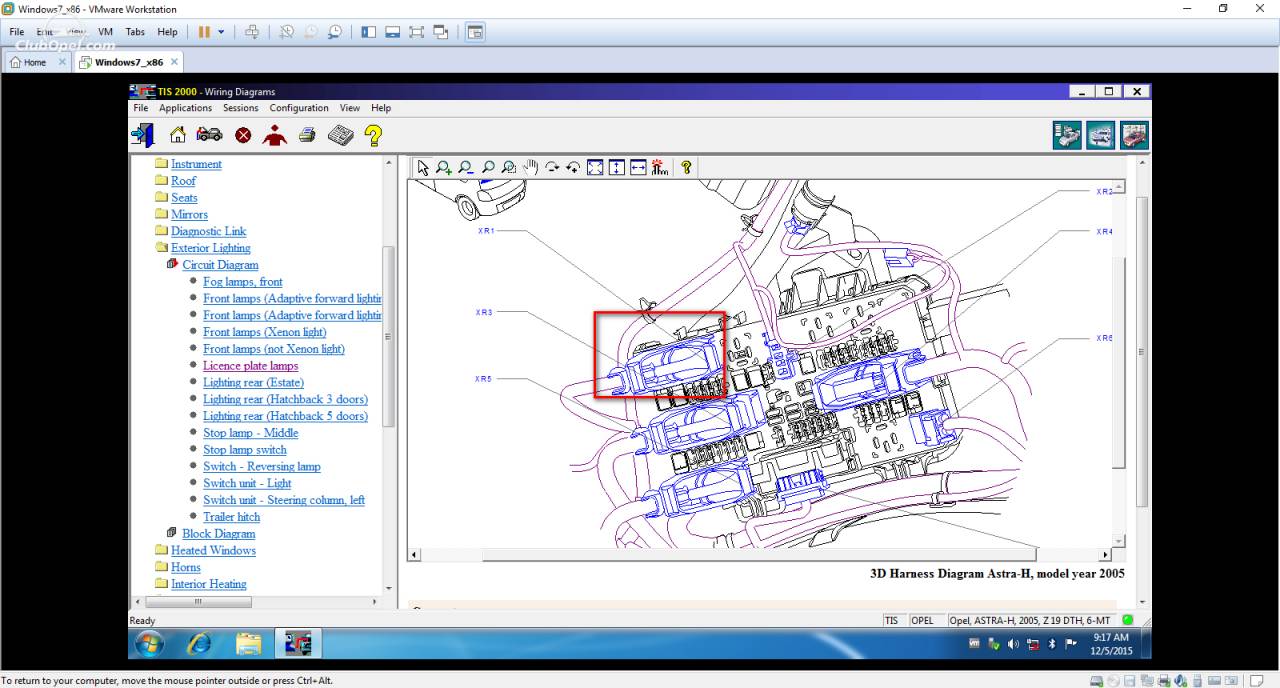This screenshot has width=1280, height=688.
Task: Click the exit door icon in TIS toolbar
Action: pyautogui.click(x=142, y=135)
